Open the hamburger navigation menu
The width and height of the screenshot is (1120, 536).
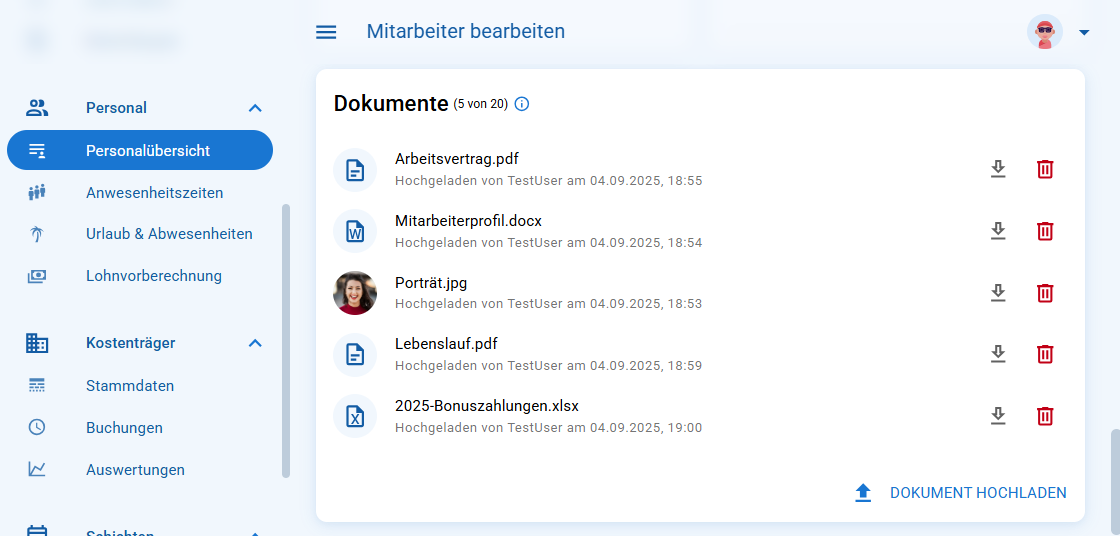click(326, 32)
